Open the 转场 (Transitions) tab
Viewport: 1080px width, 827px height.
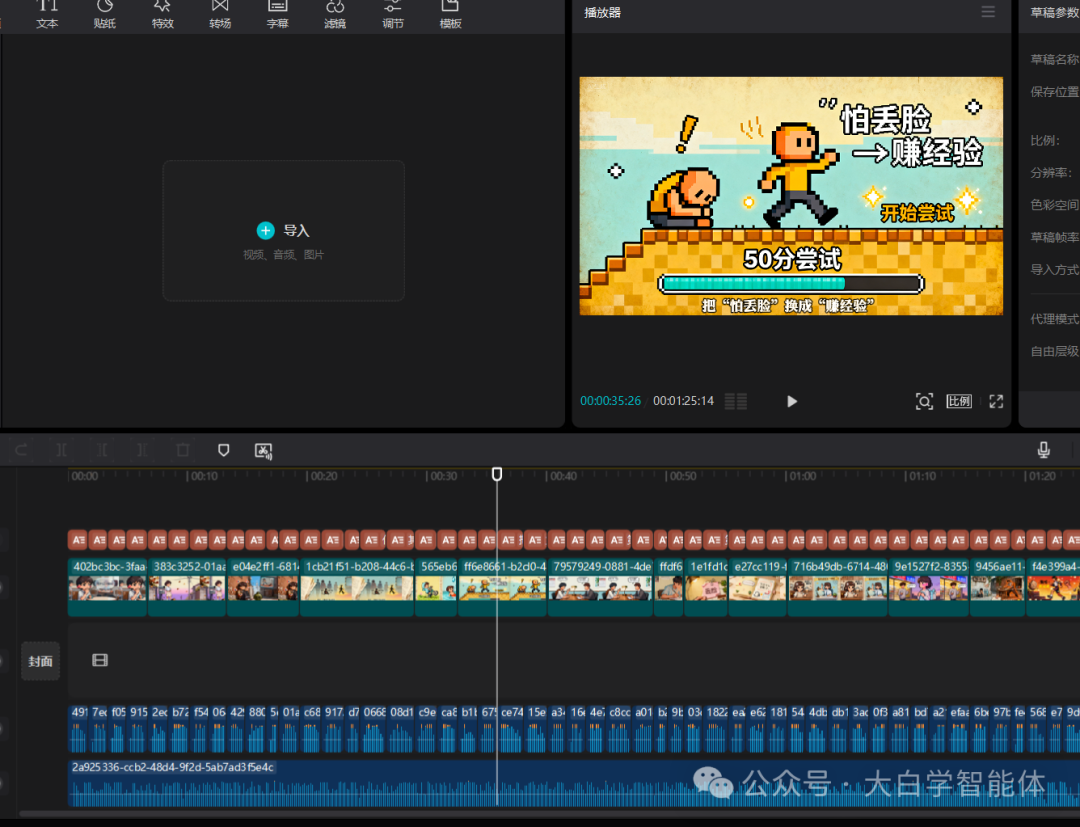pyautogui.click(x=220, y=14)
